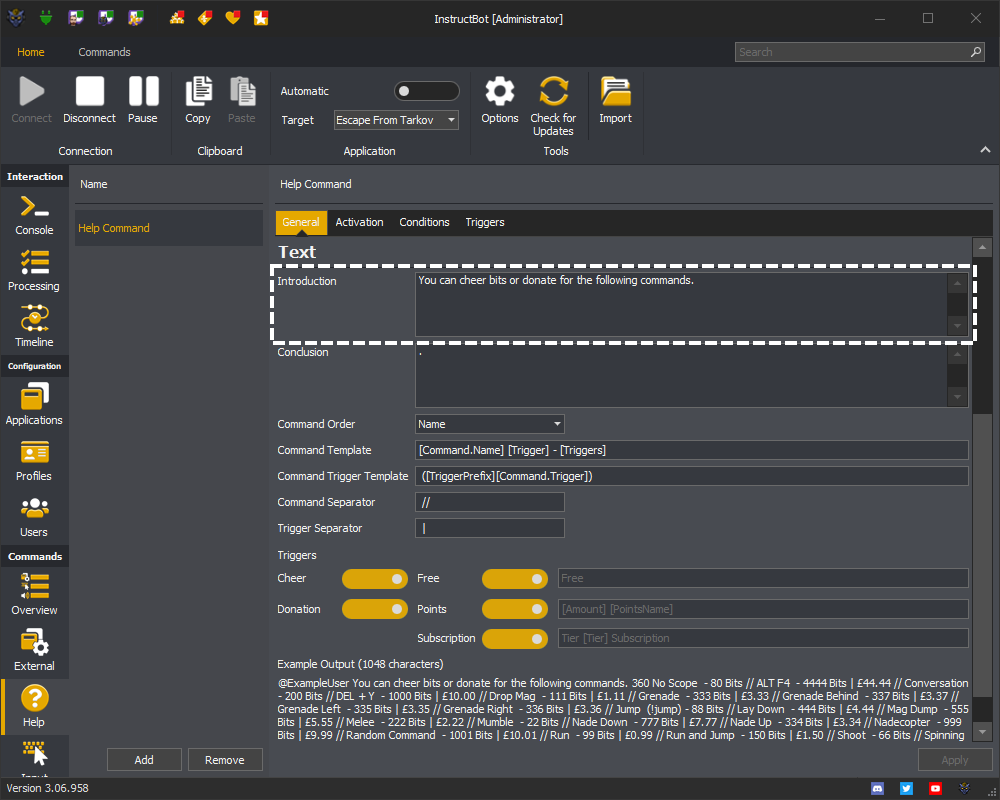Copy the command to clipboard
This screenshot has width=1000, height=800.
click(x=198, y=100)
